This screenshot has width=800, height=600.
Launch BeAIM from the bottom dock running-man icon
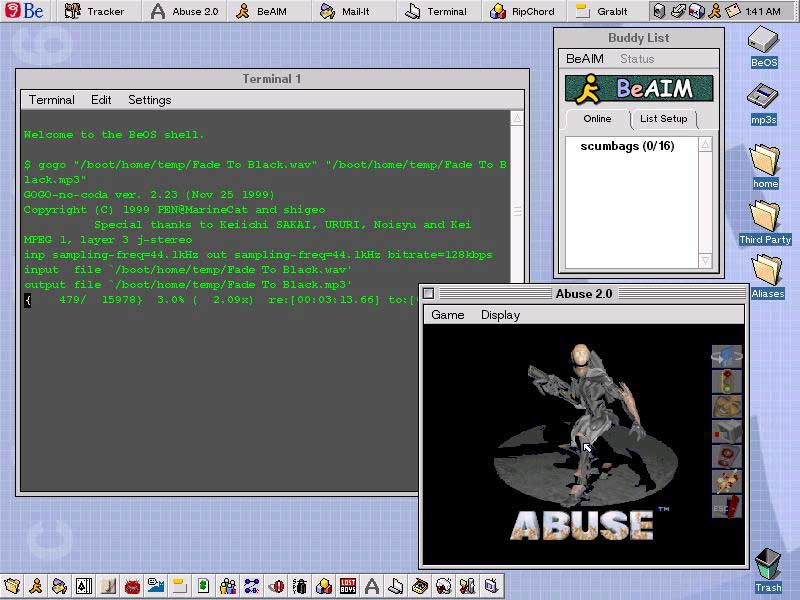(x=36, y=586)
